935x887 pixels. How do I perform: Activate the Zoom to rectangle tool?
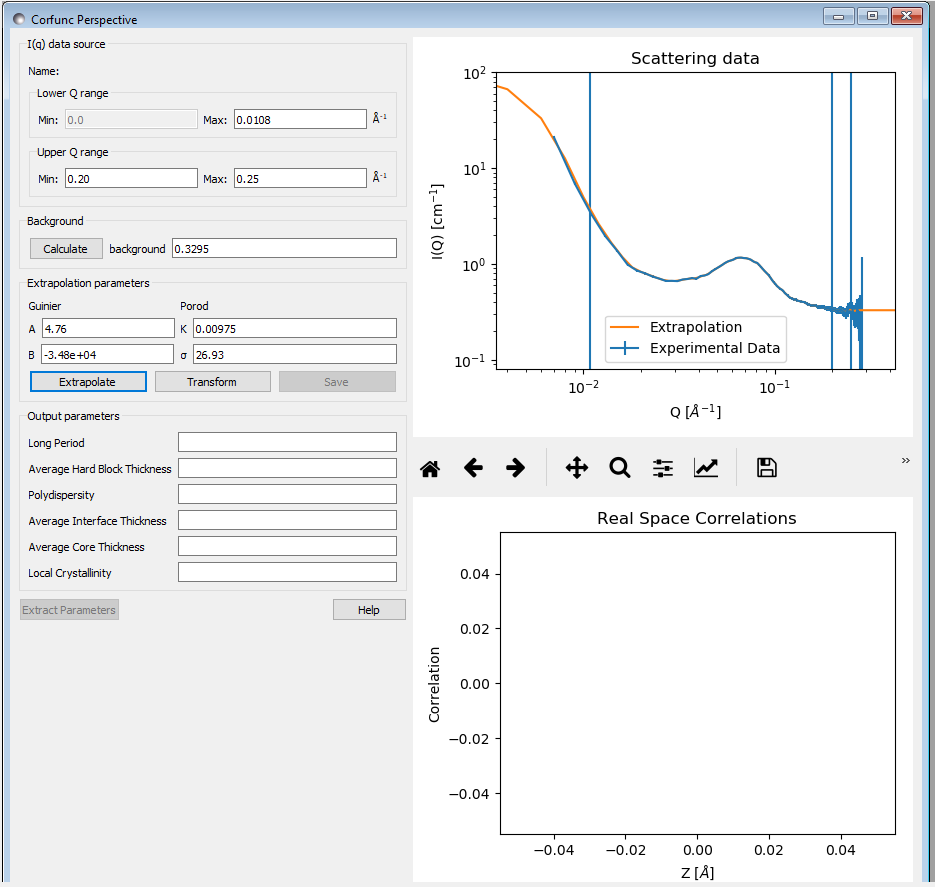[620, 468]
